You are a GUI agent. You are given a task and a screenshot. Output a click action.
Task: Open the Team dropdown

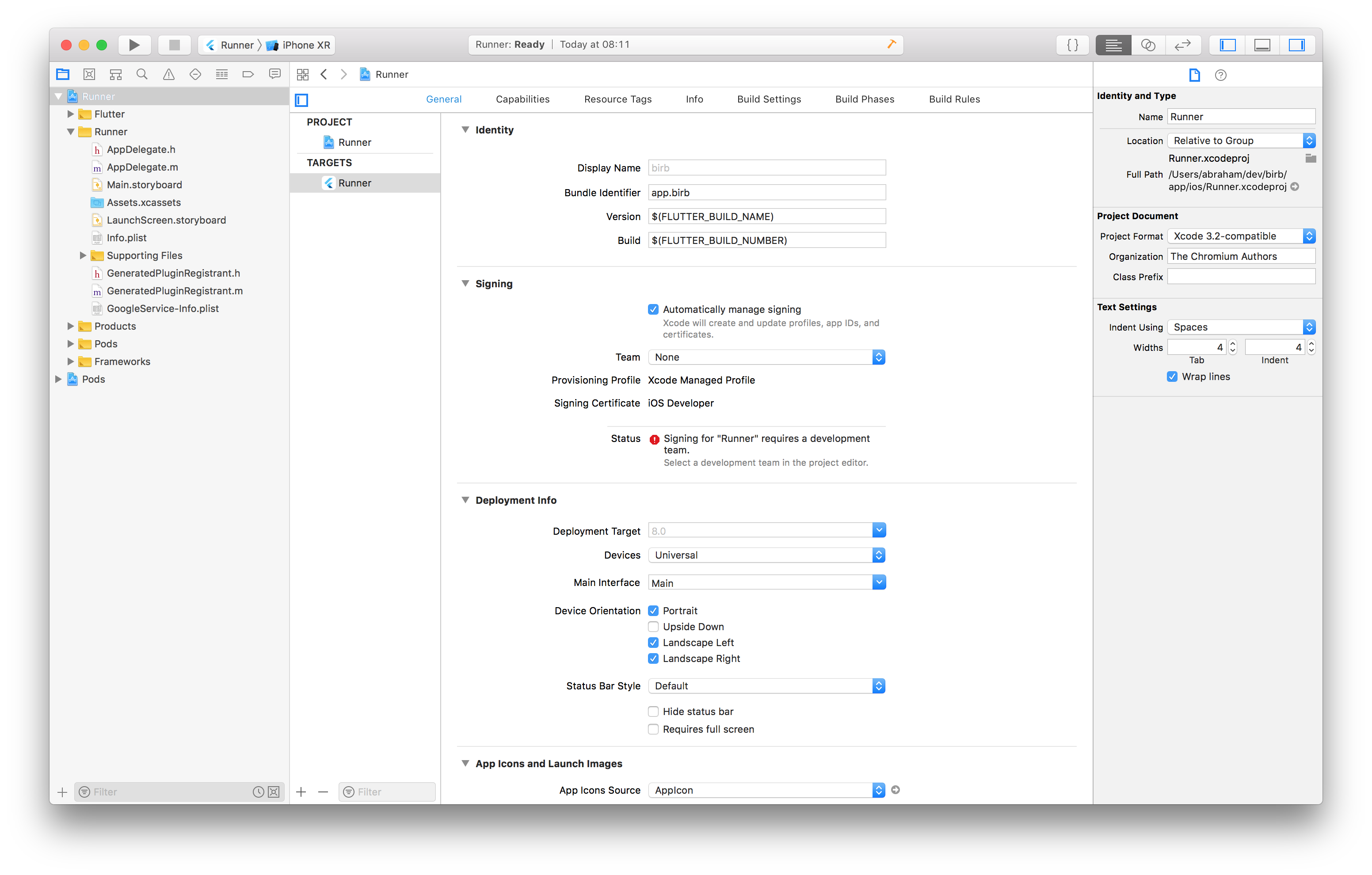click(x=766, y=357)
